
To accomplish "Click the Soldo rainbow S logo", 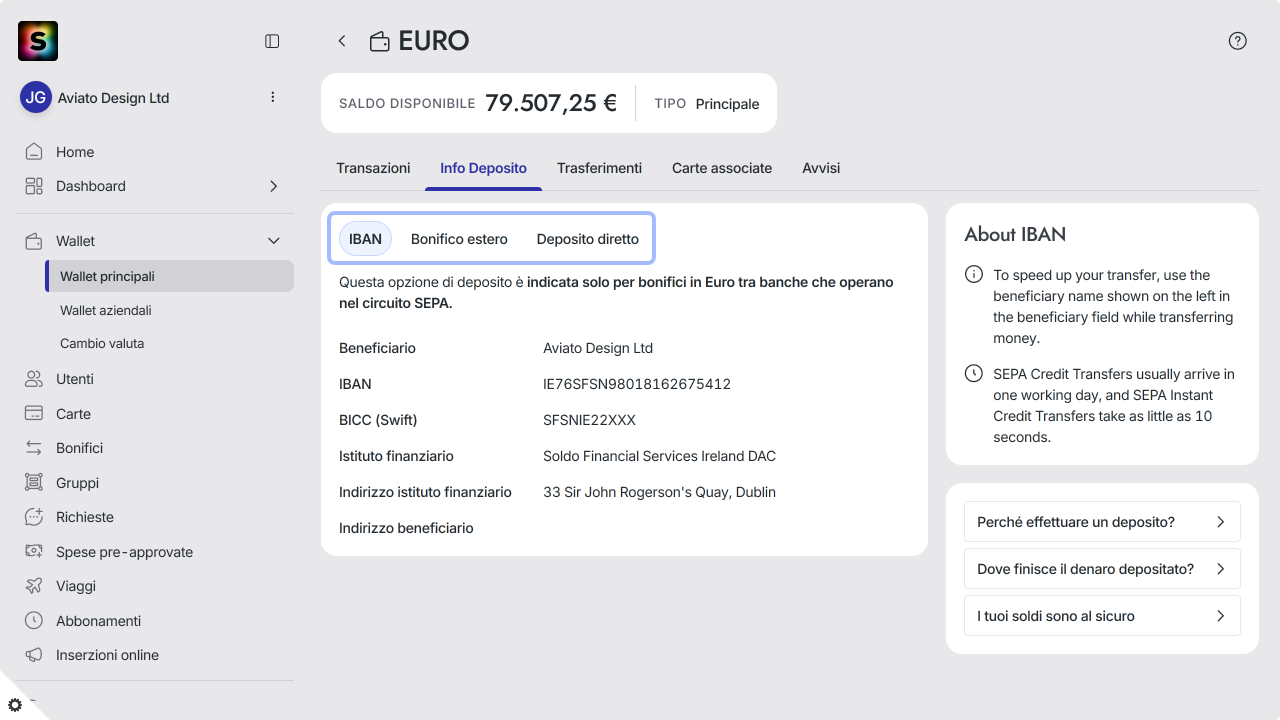I will 38,41.
